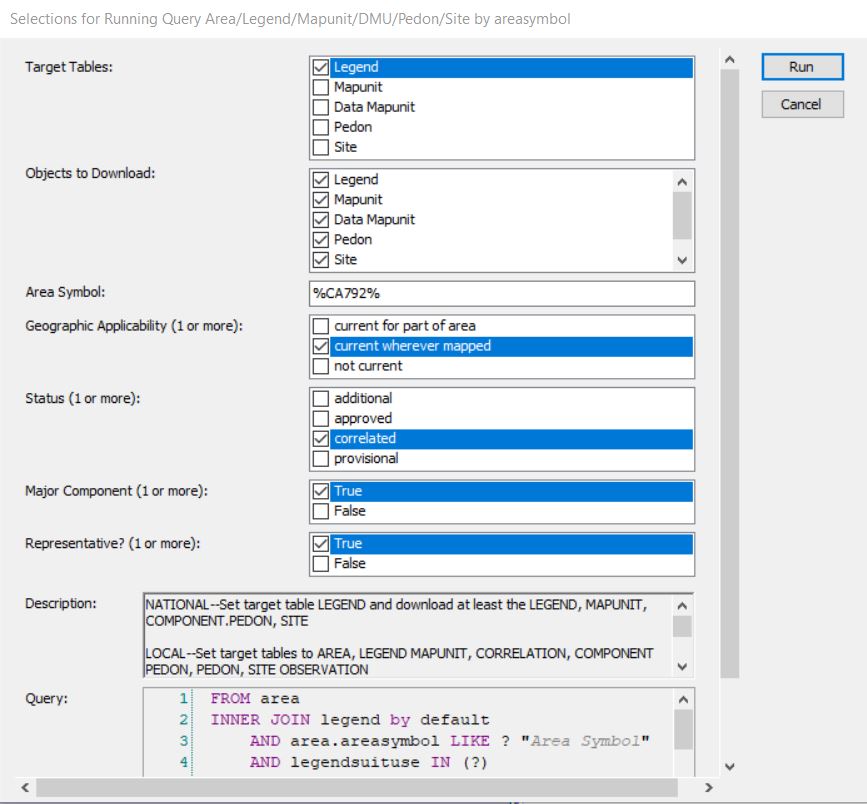Check False under Representative?

click(321, 563)
